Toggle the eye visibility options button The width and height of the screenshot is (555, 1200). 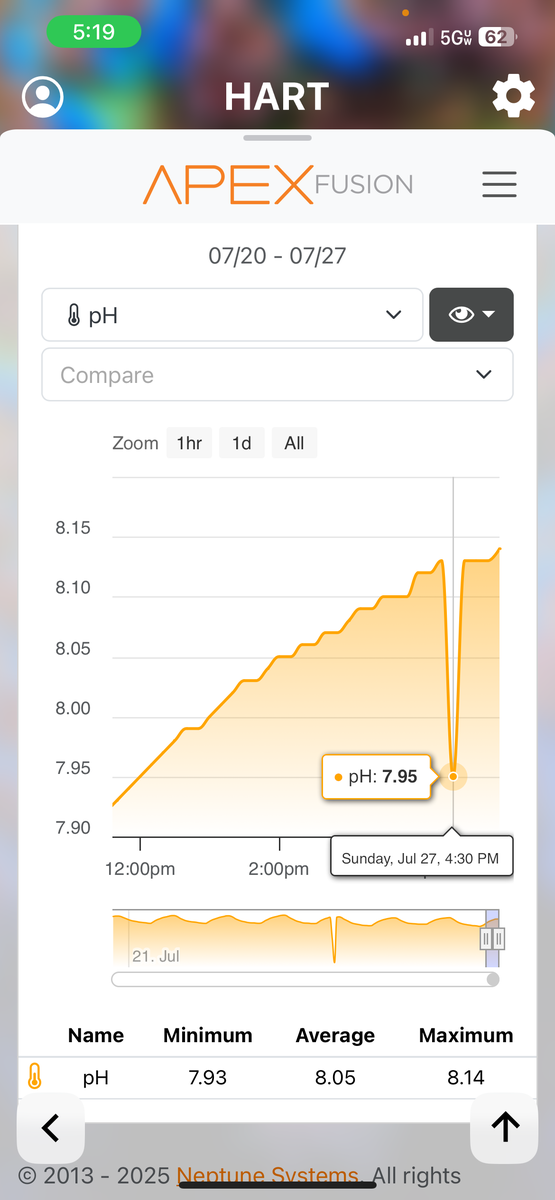[471, 315]
